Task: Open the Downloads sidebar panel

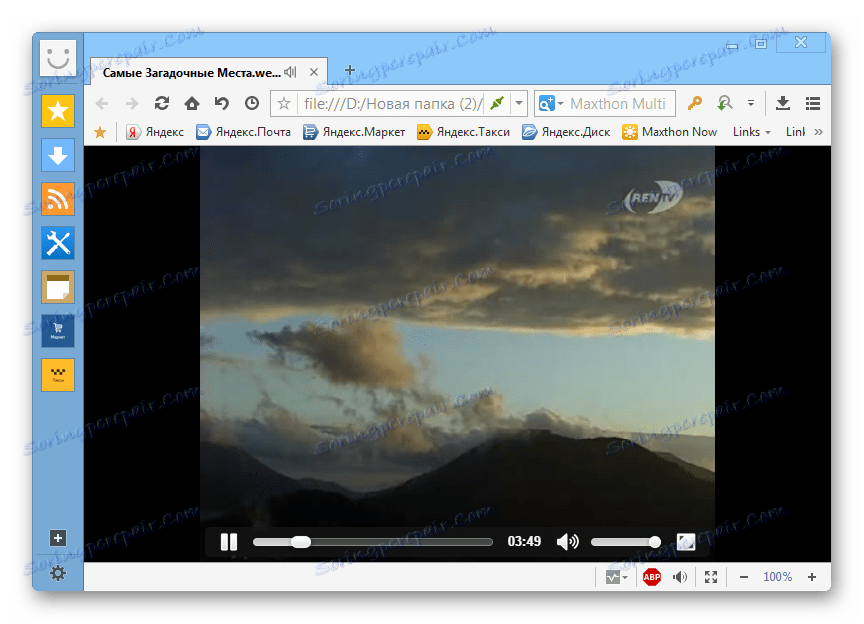Action: [58, 155]
